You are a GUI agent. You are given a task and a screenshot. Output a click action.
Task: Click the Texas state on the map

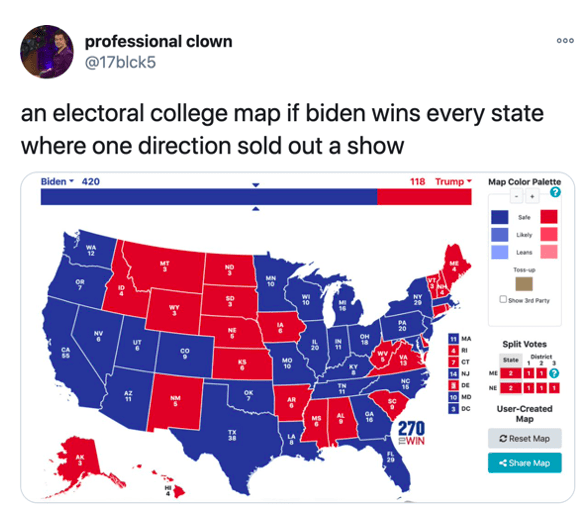pyautogui.click(x=232, y=436)
